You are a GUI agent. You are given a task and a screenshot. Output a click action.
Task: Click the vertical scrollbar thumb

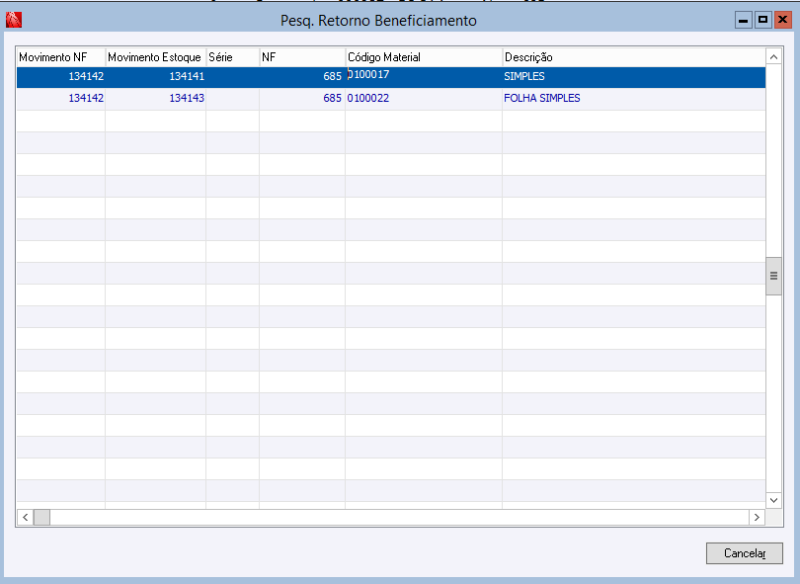(773, 276)
